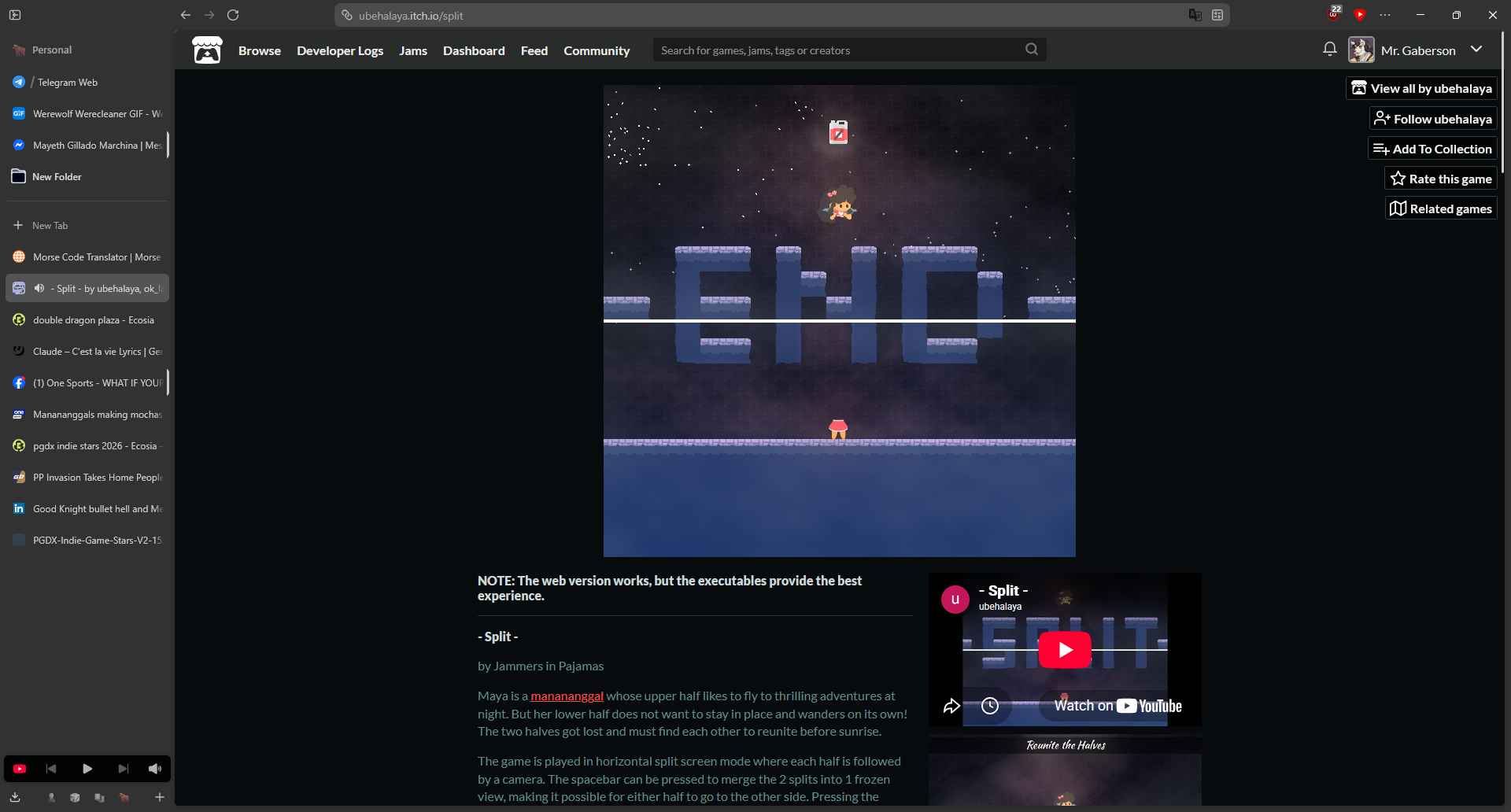Open the browser more options menu
This screenshot has width=1511, height=812.
(1385, 15)
